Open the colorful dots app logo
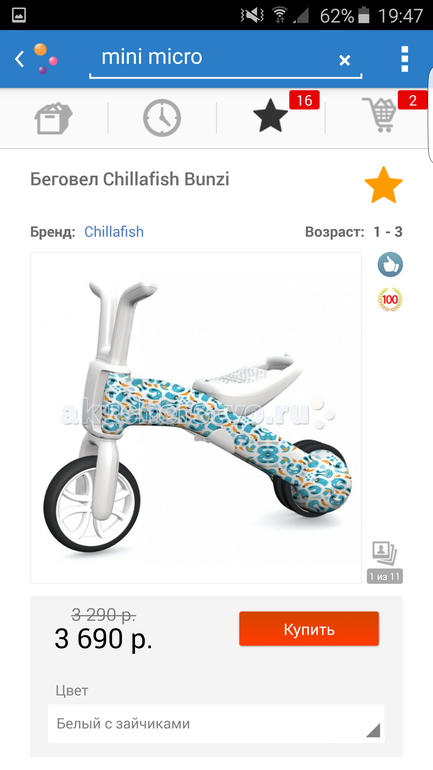The width and height of the screenshot is (433, 770). point(45,59)
